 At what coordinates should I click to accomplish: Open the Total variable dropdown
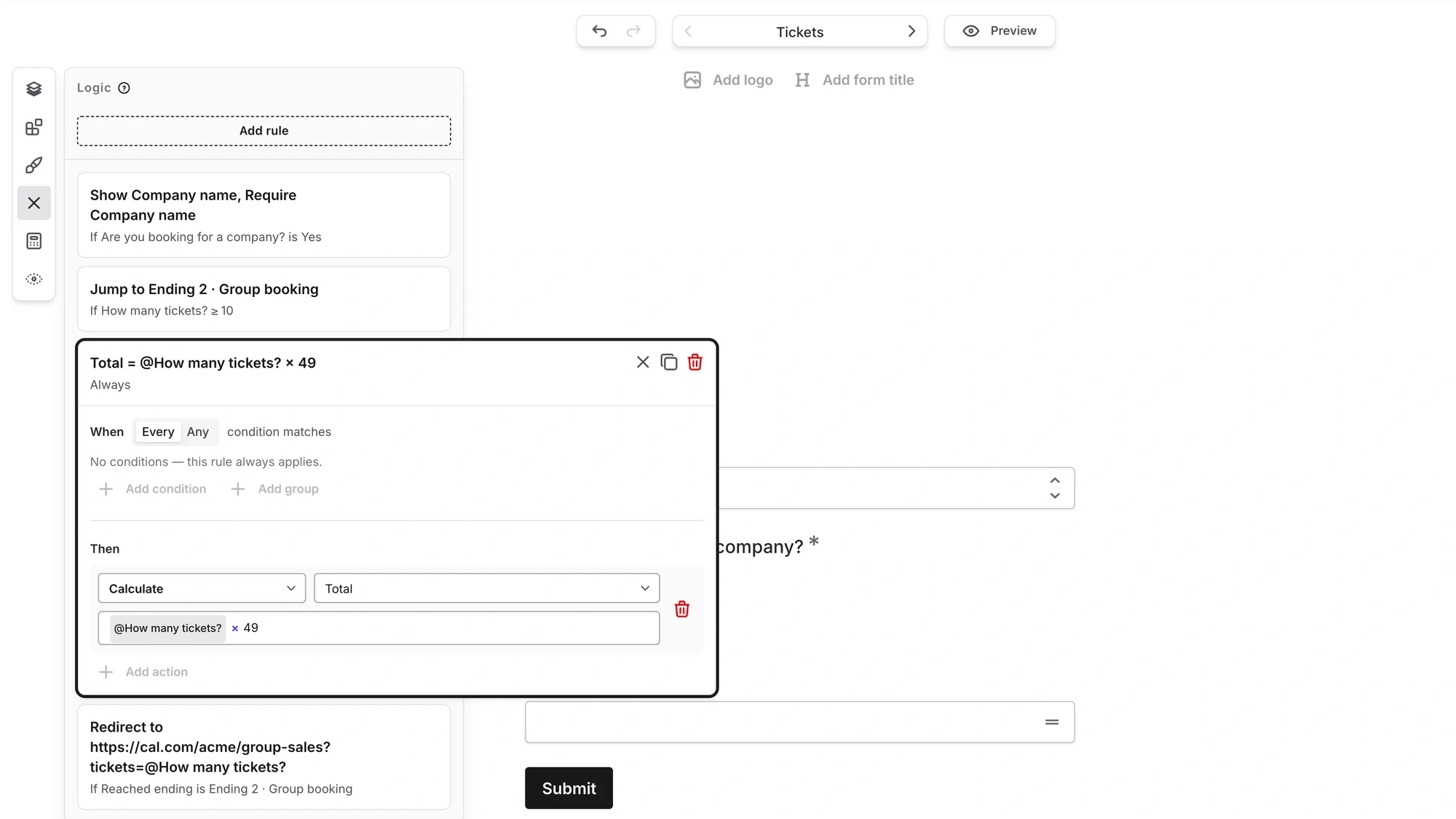[x=487, y=588]
